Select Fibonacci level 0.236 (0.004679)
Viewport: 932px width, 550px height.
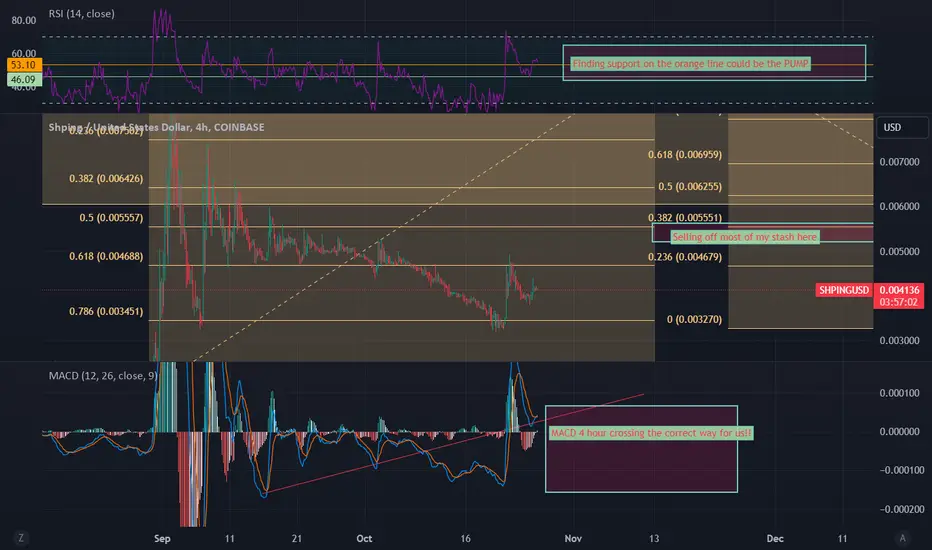[685, 257]
